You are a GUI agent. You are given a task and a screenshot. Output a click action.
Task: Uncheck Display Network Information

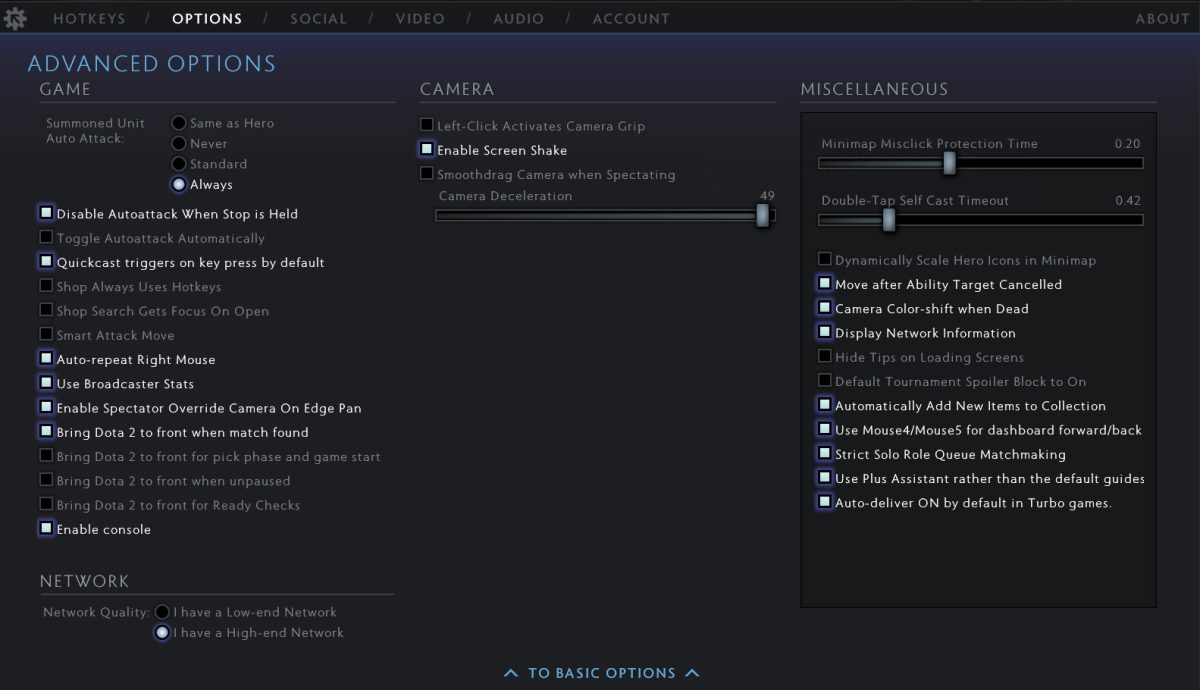tap(825, 332)
